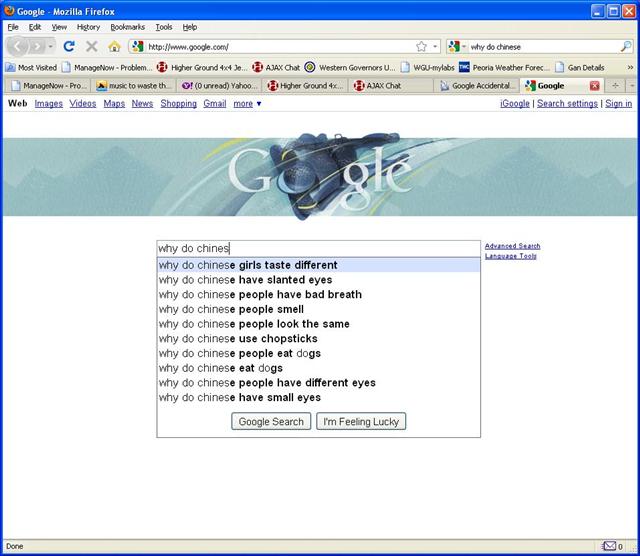Show more bookmarks via toolbar chevron
The image size is (640, 556).
(x=630, y=67)
